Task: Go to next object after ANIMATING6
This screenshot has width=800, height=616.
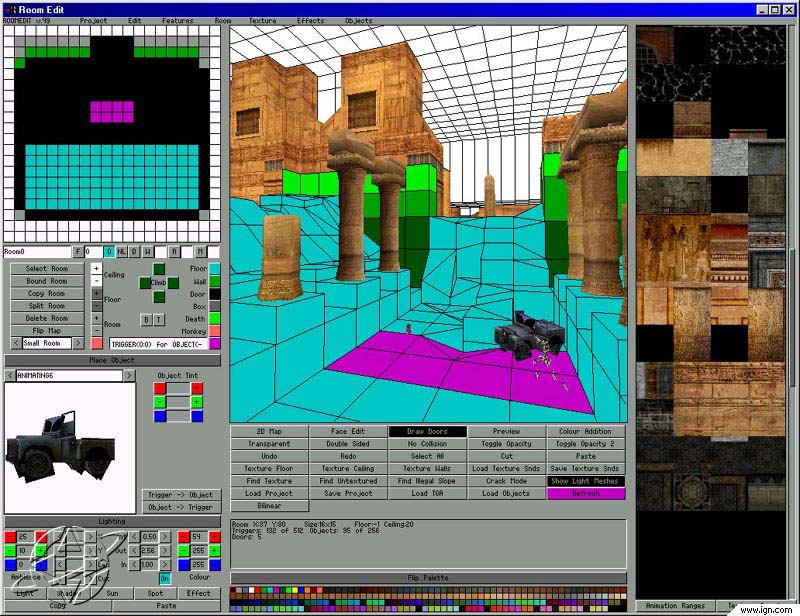Action: click(128, 375)
